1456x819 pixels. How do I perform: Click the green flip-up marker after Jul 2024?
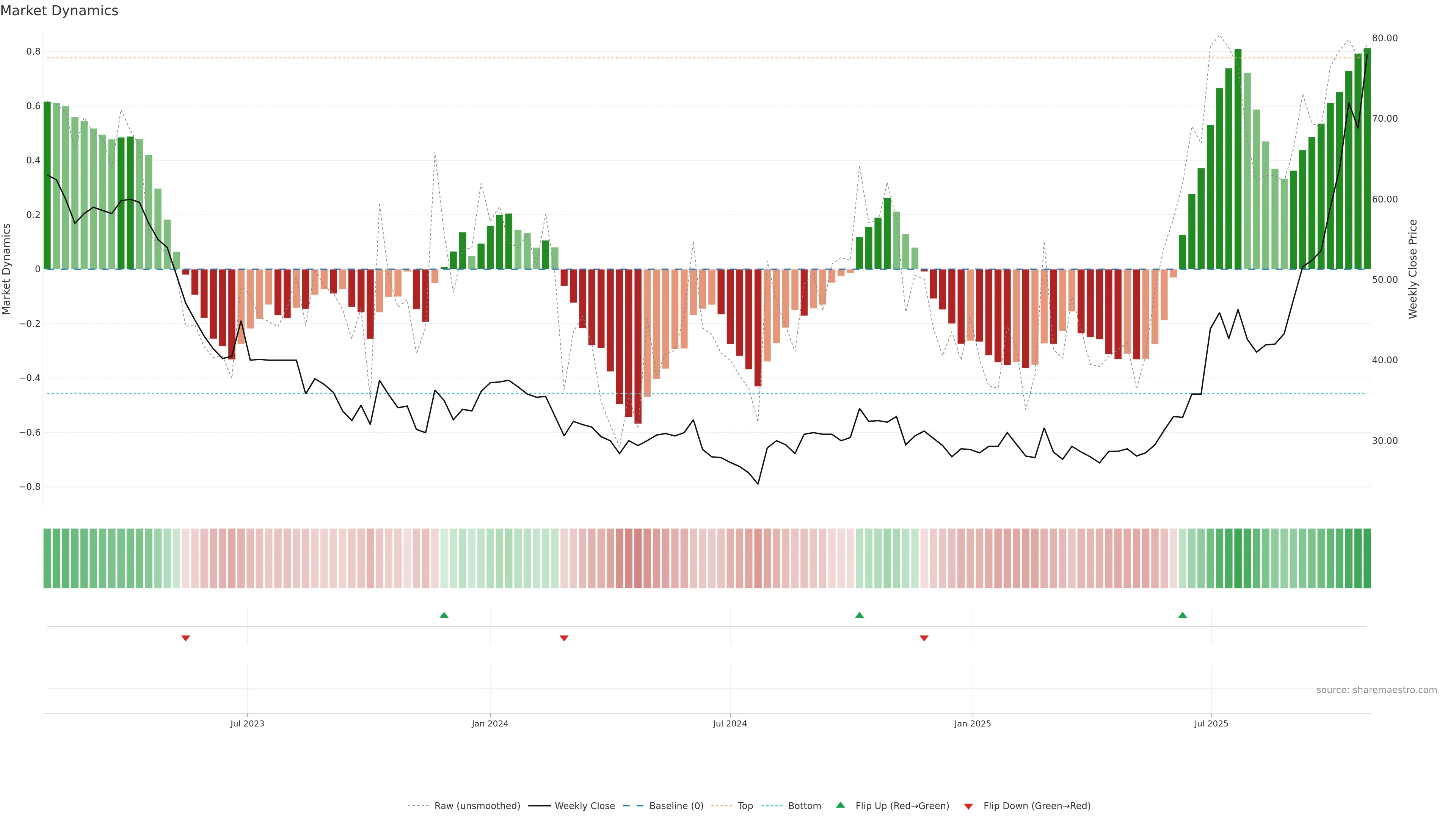click(x=859, y=615)
